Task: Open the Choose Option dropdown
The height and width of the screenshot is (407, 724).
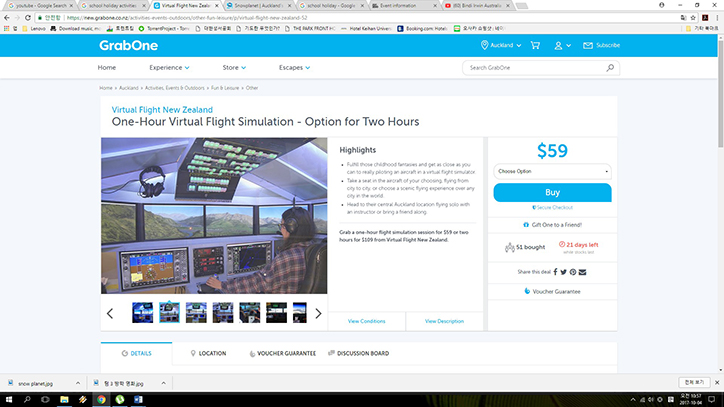Action: (552, 171)
